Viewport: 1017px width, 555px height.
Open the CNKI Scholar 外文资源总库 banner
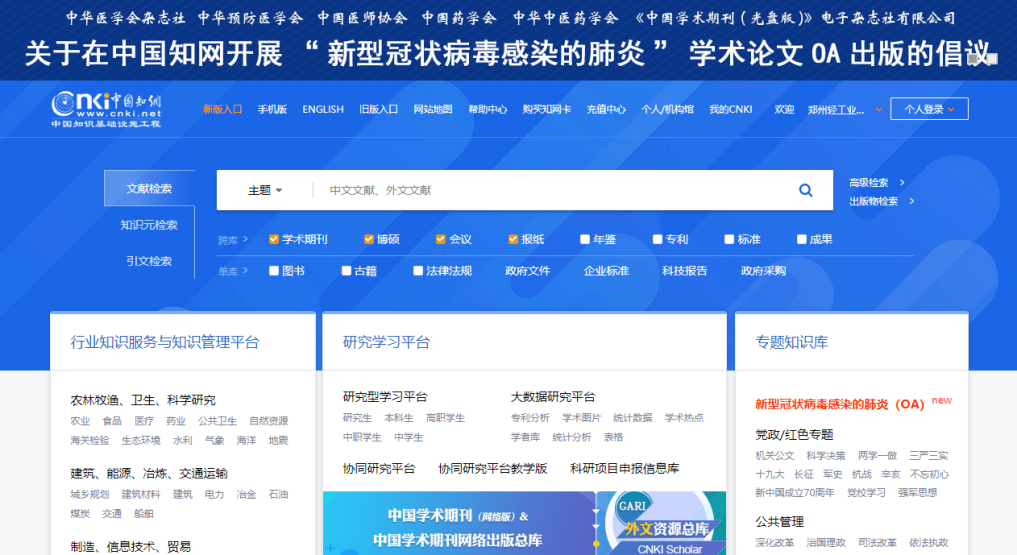click(x=663, y=524)
